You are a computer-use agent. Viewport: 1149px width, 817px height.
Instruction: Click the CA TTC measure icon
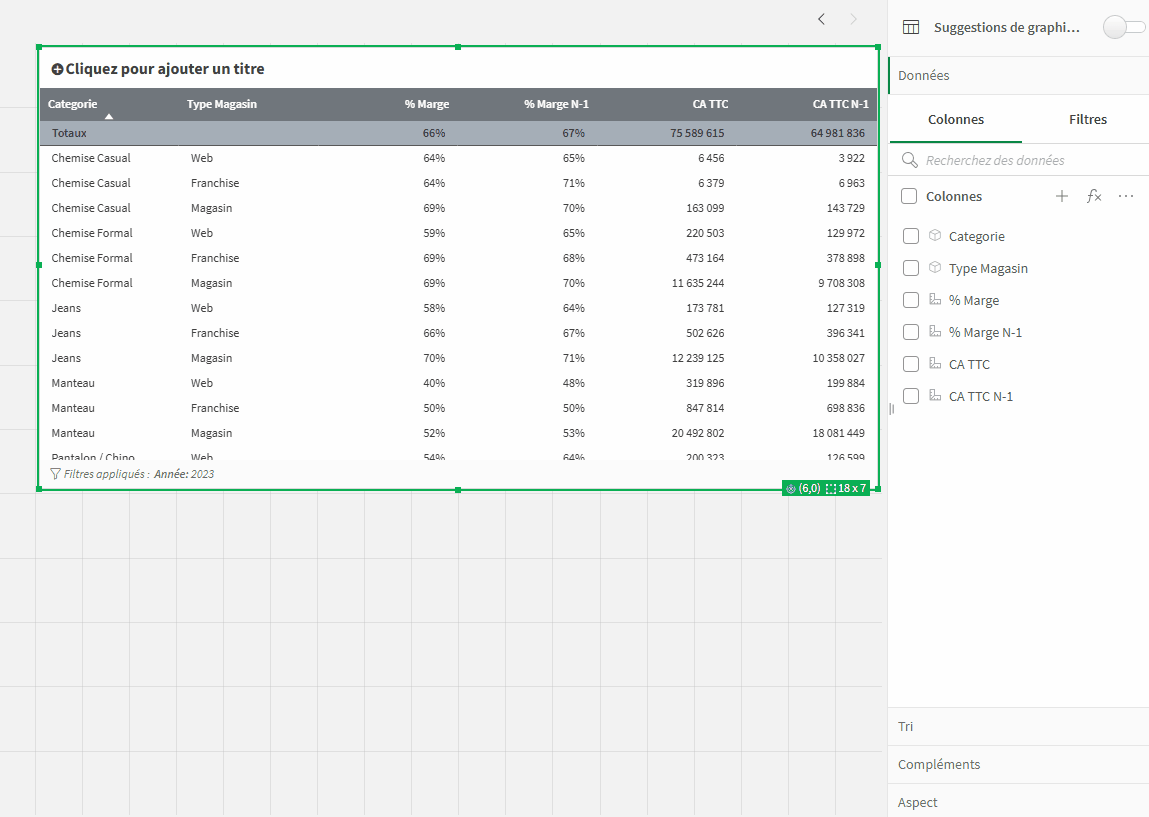coord(935,363)
